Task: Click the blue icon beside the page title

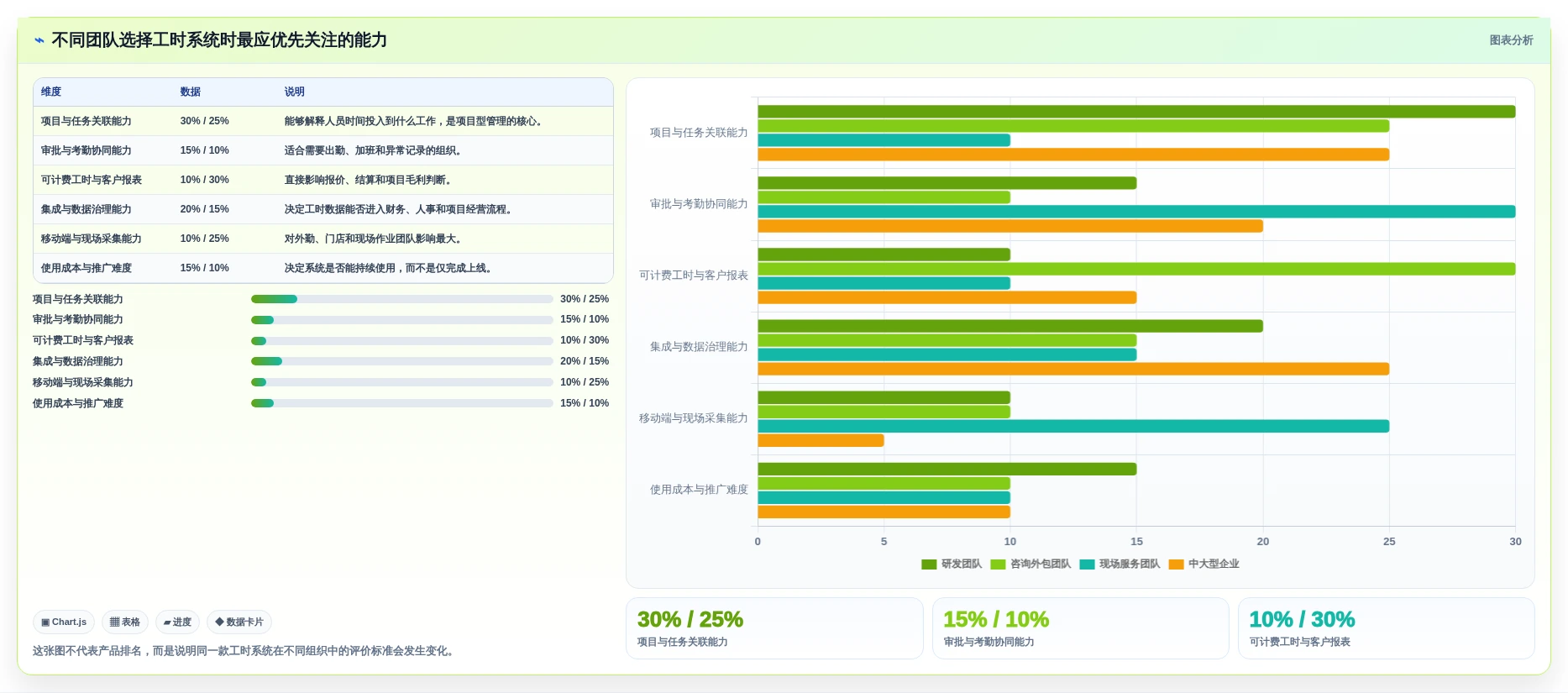Action: tap(39, 40)
